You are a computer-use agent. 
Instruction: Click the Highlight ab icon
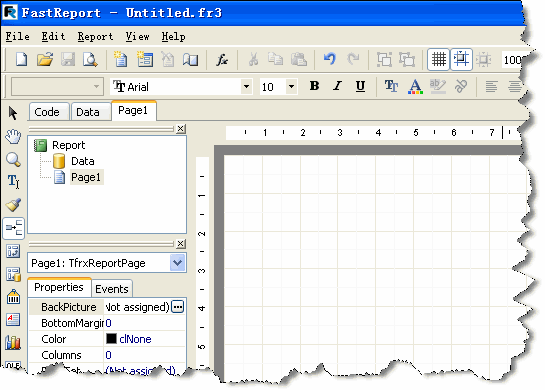438,86
